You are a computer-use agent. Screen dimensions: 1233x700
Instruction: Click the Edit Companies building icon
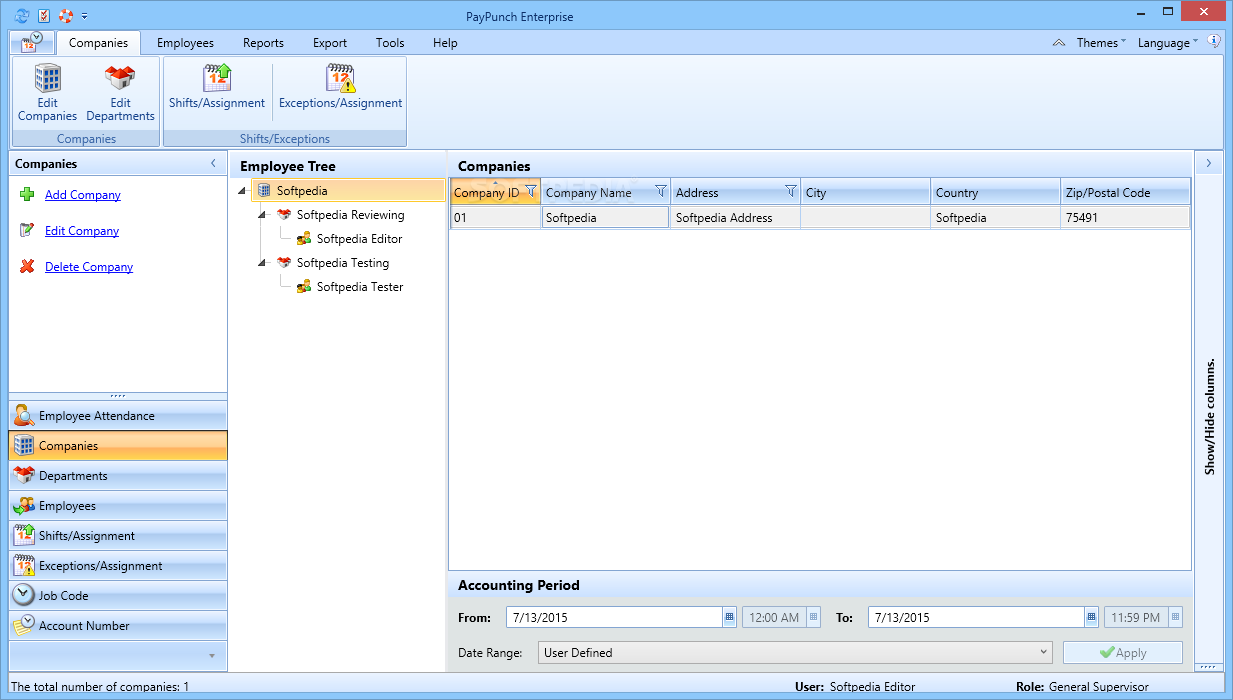click(x=47, y=78)
